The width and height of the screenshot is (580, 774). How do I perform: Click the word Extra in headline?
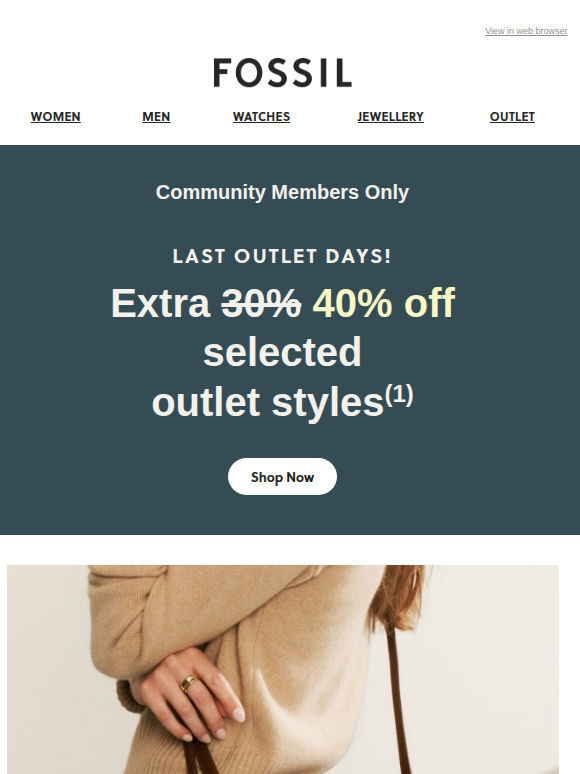tap(161, 303)
